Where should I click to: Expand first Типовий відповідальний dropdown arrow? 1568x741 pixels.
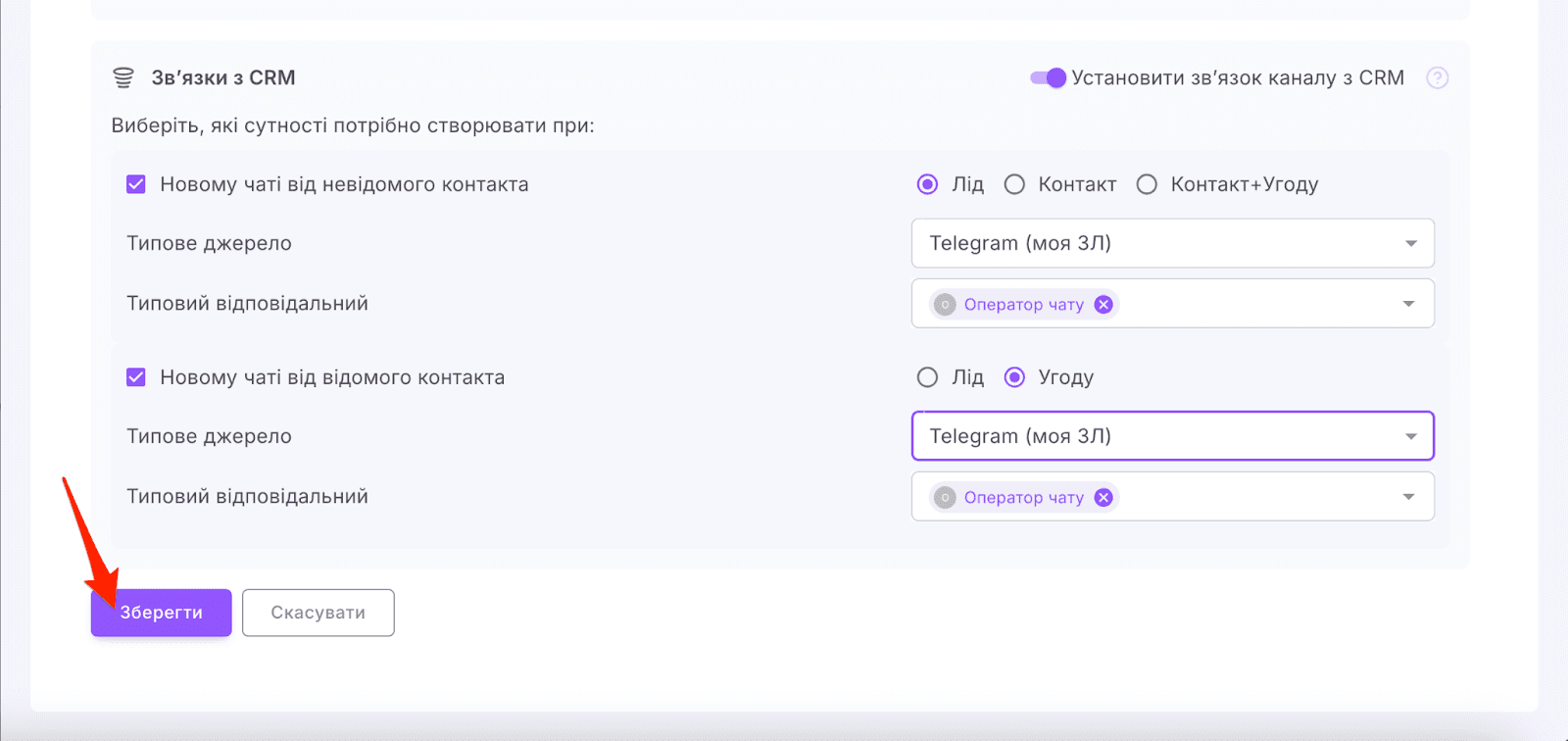pos(1408,304)
